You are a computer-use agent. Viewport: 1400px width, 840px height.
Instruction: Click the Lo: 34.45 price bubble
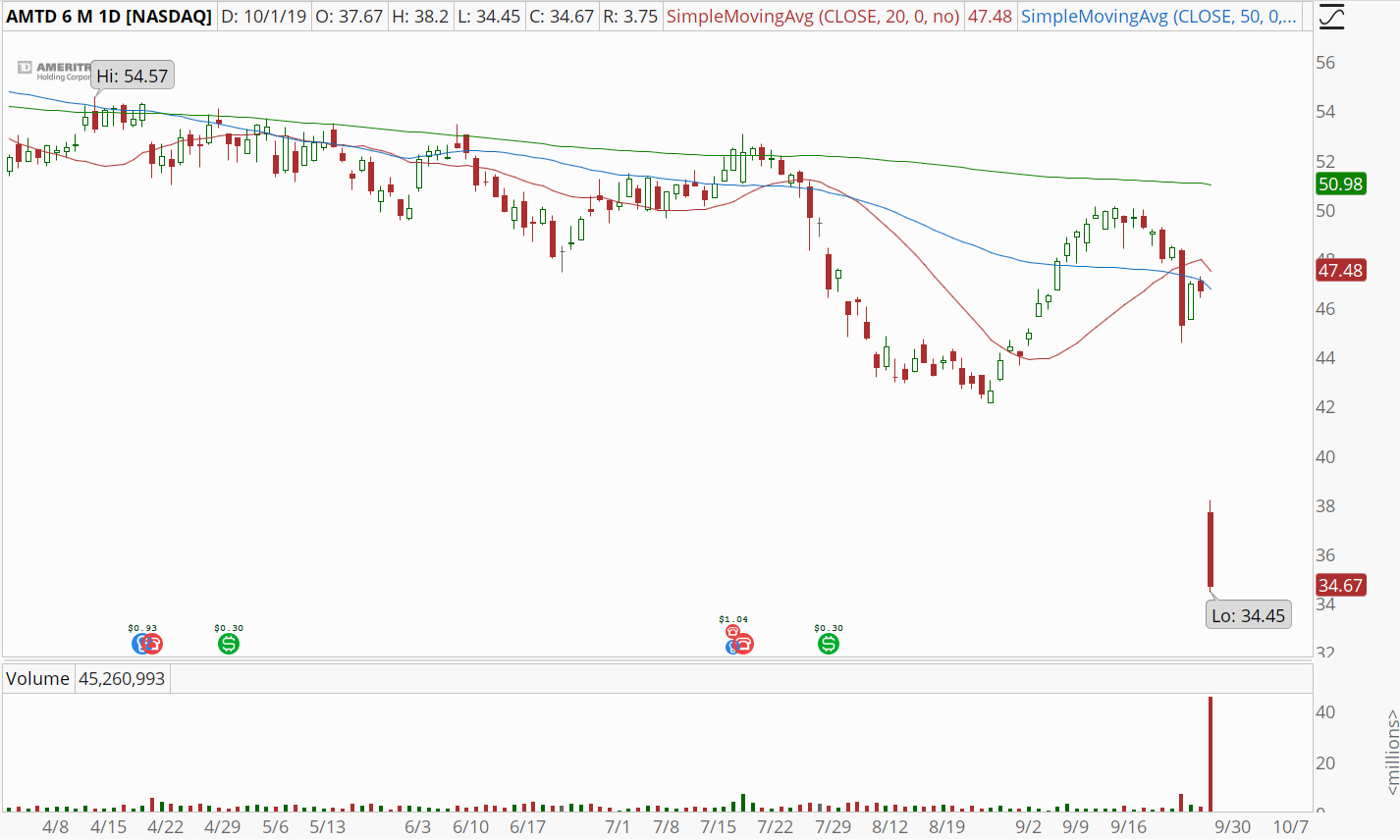pyautogui.click(x=1248, y=615)
